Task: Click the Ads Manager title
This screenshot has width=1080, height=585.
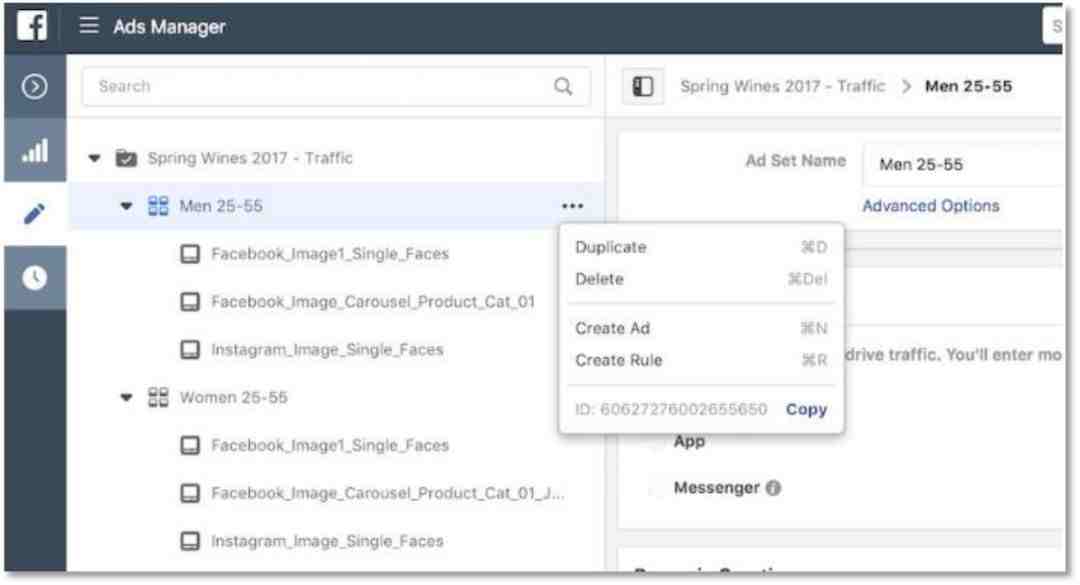Action: click(x=169, y=26)
